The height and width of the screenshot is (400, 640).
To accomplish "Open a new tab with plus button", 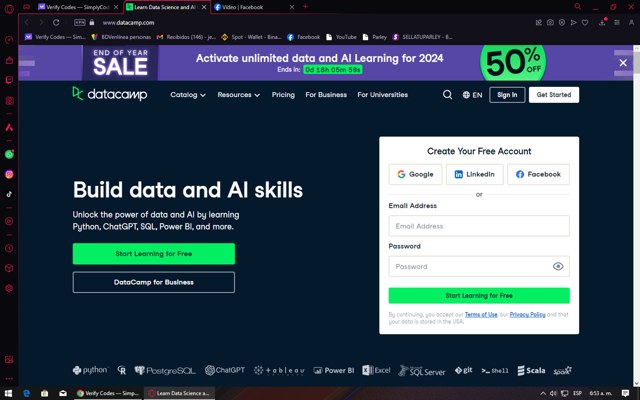I will point(305,6).
